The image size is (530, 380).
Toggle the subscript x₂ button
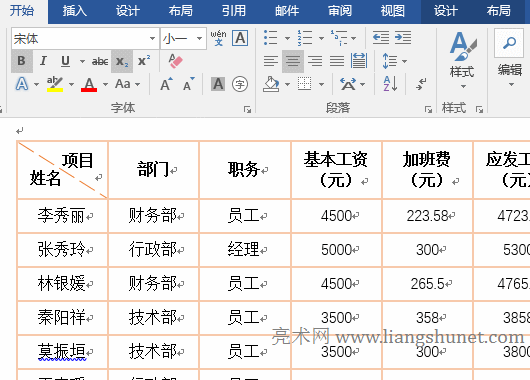click(x=122, y=61)
